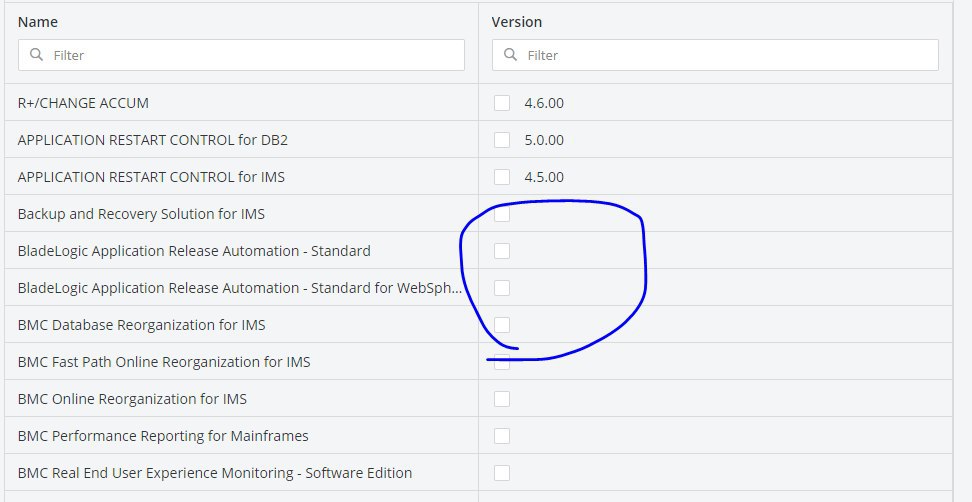Viewport: 972px width, 502px height.
Task: Select BladeLogic Application Release Automation - Standard name
Action: tap(194, 251)
